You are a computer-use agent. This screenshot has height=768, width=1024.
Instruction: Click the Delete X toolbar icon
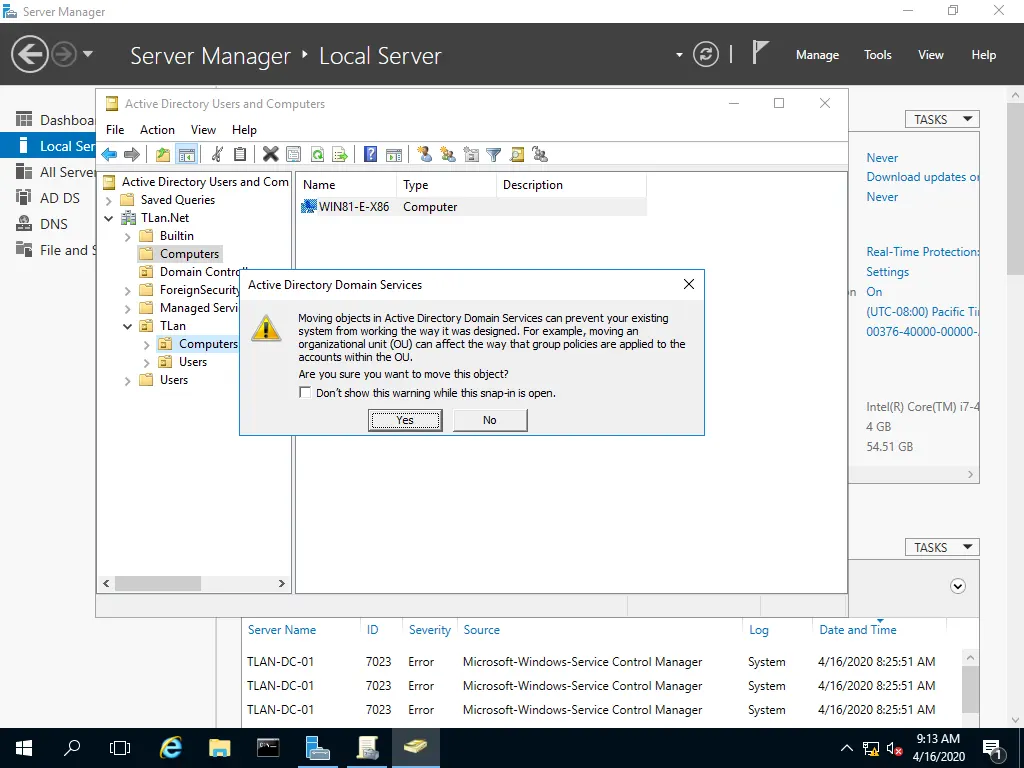tap(270, 155)
